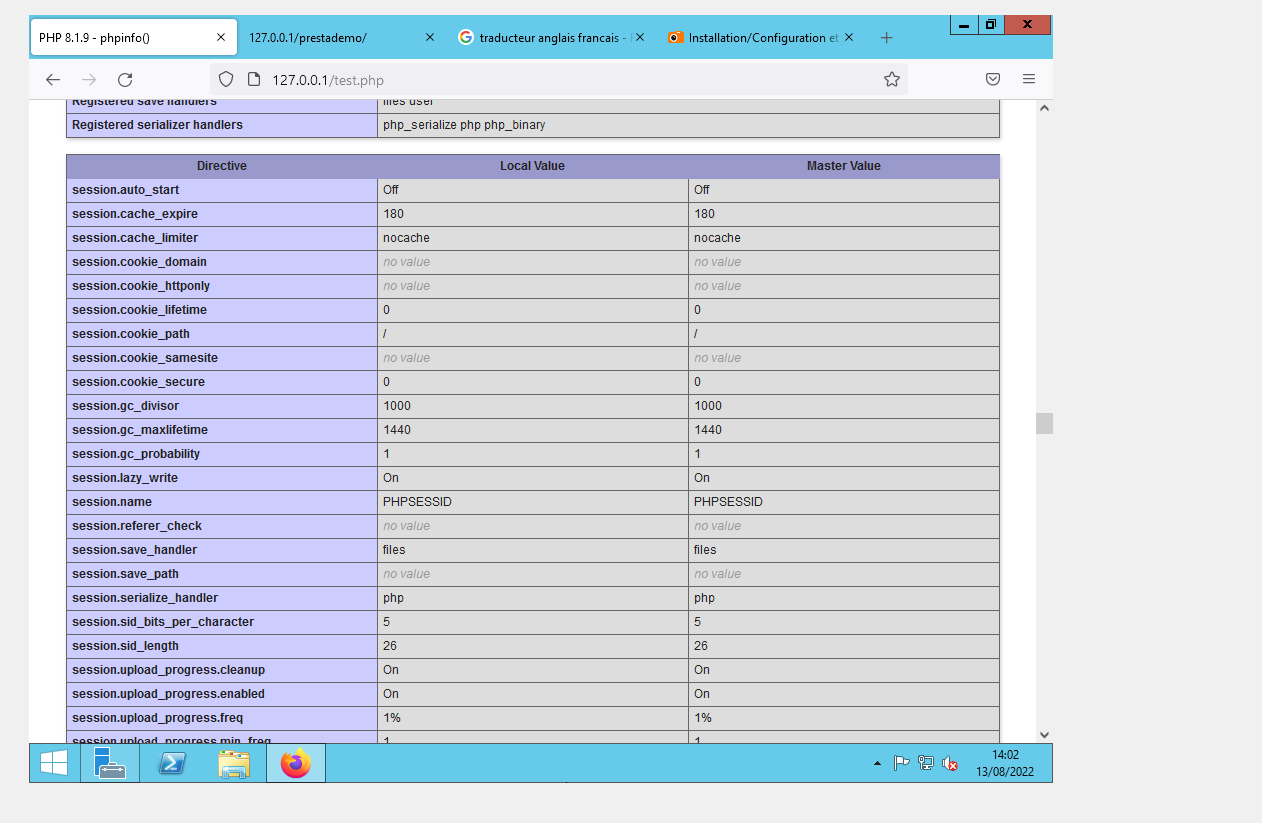Click the Local Value column header

coord(532,166)
